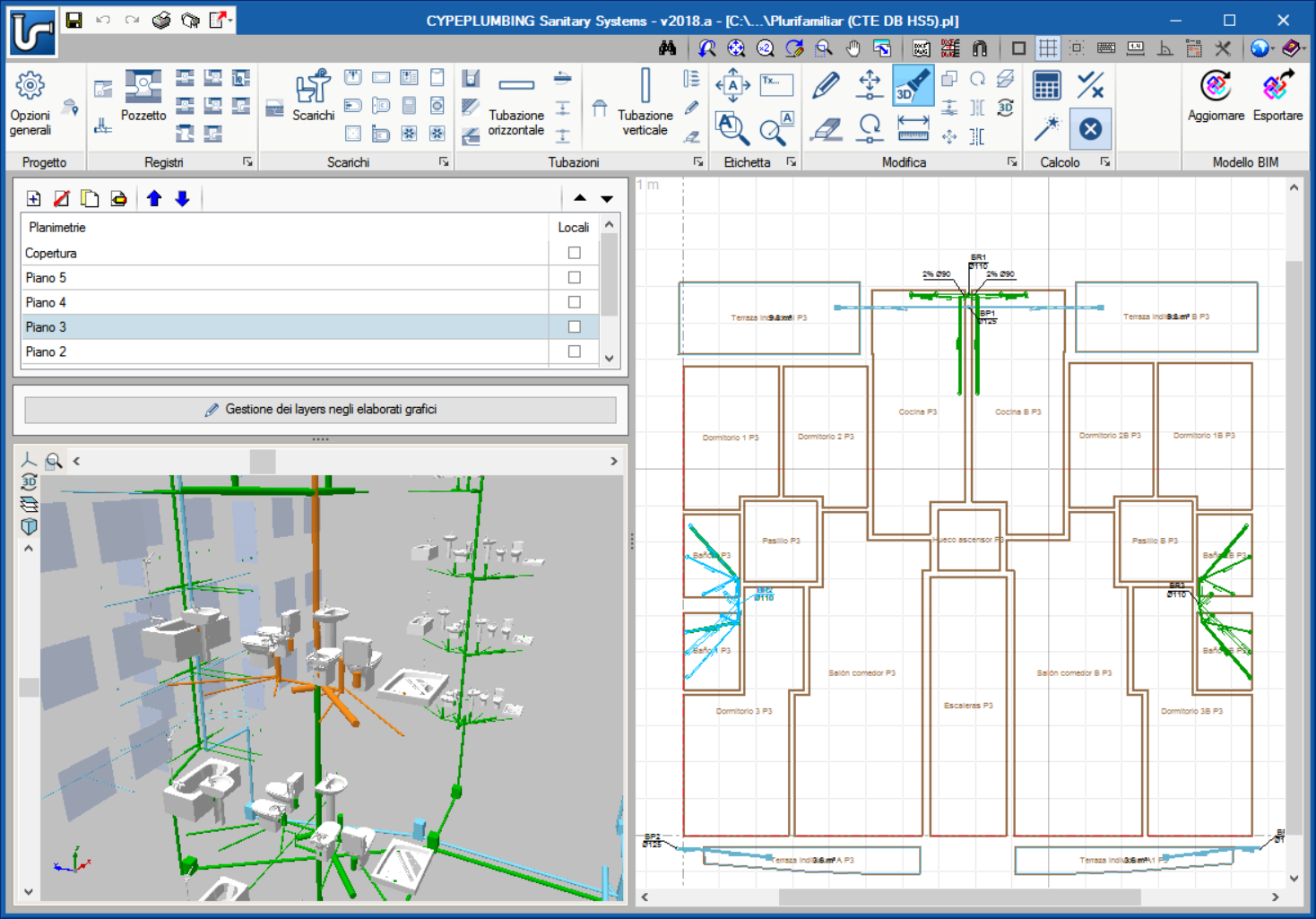Open Opzioni generali gear settings
The height and width of the screenshot is (919, 1316).
click(x=30, y=105)
